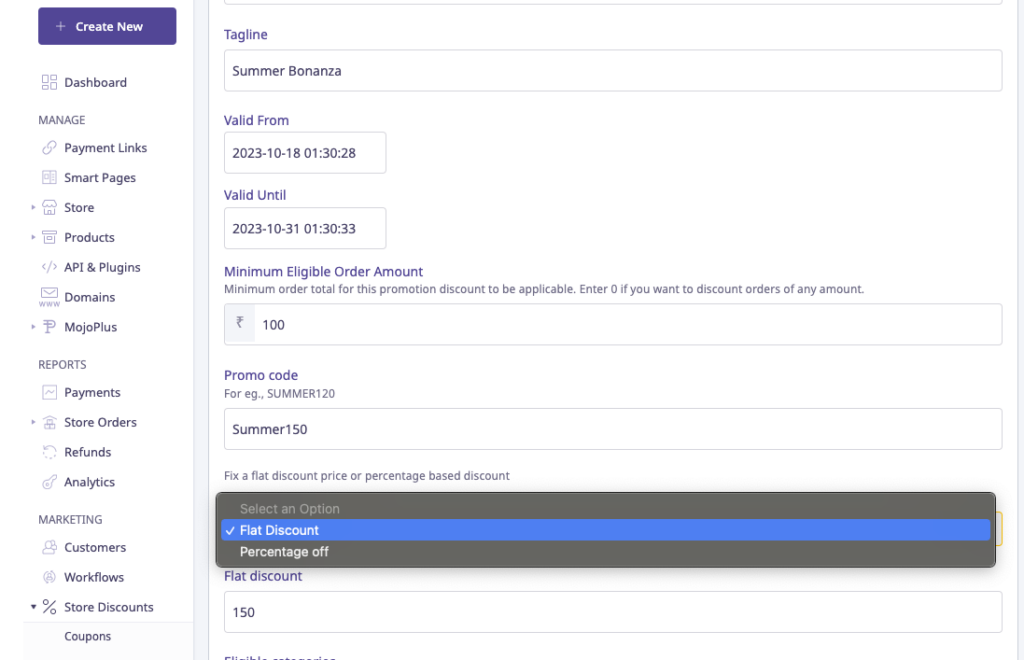Collapse the Store Discounts section arrow

33,607
